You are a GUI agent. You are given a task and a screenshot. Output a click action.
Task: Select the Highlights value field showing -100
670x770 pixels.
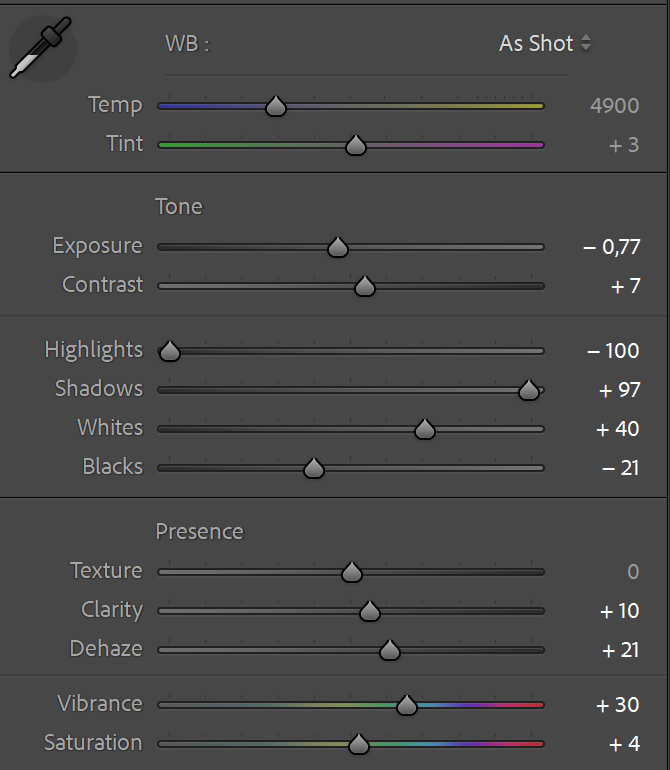pyautogui.click(x=613, y=351)
